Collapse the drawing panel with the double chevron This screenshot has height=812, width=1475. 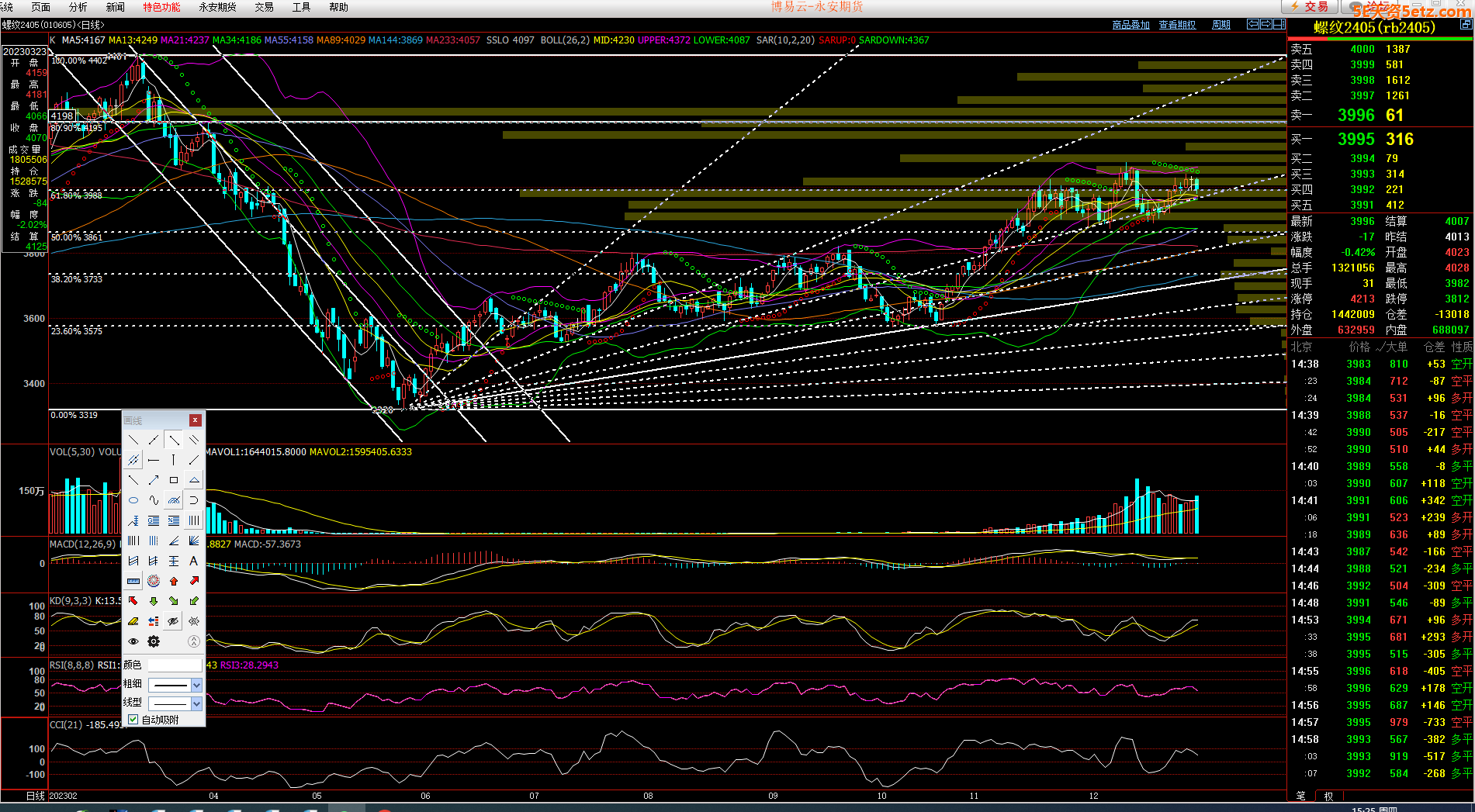194,641
